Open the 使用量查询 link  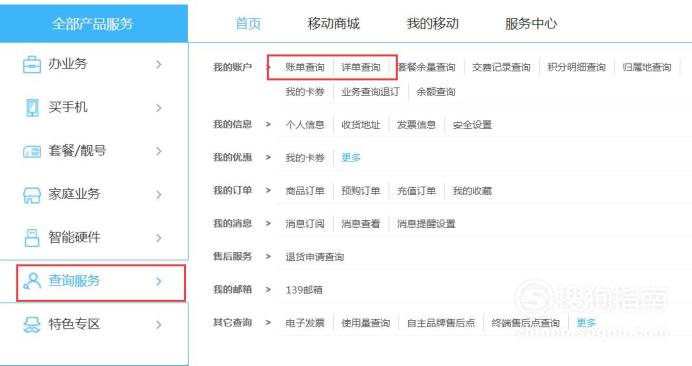click(x=365, y=323)
